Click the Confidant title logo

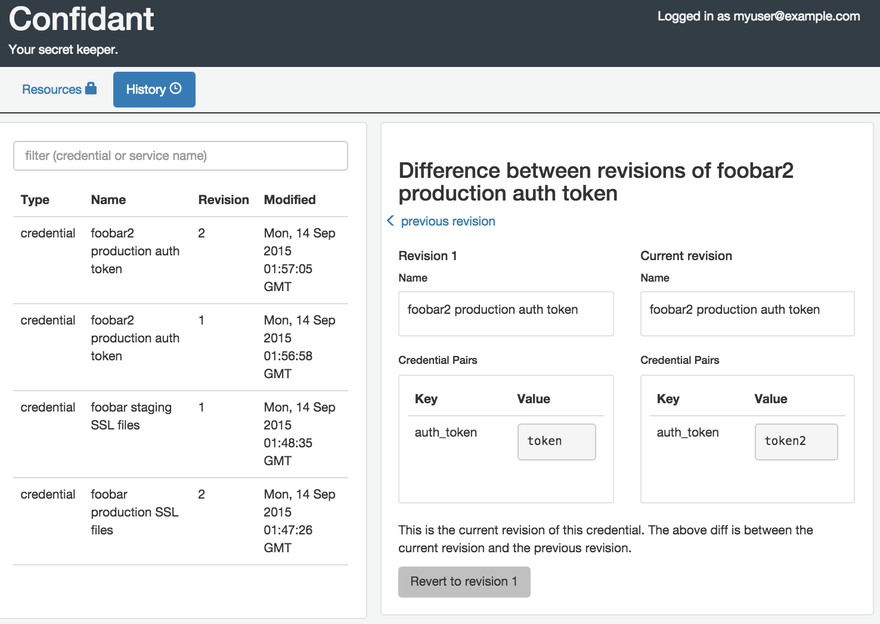82,19
